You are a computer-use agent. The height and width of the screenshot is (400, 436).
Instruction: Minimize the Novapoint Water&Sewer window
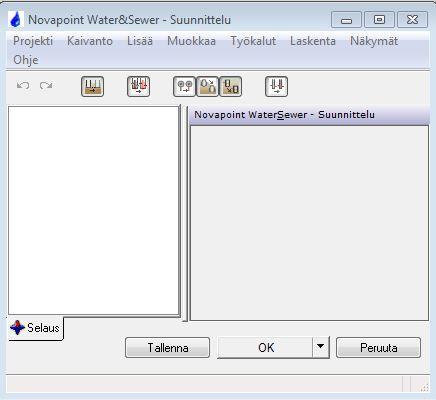(346, 20)
